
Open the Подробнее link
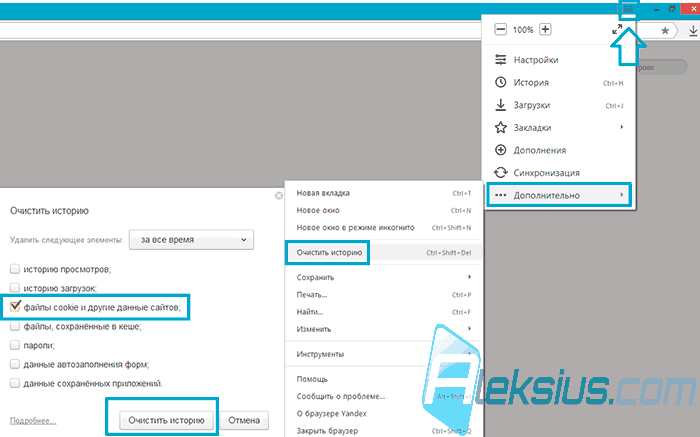33,420
